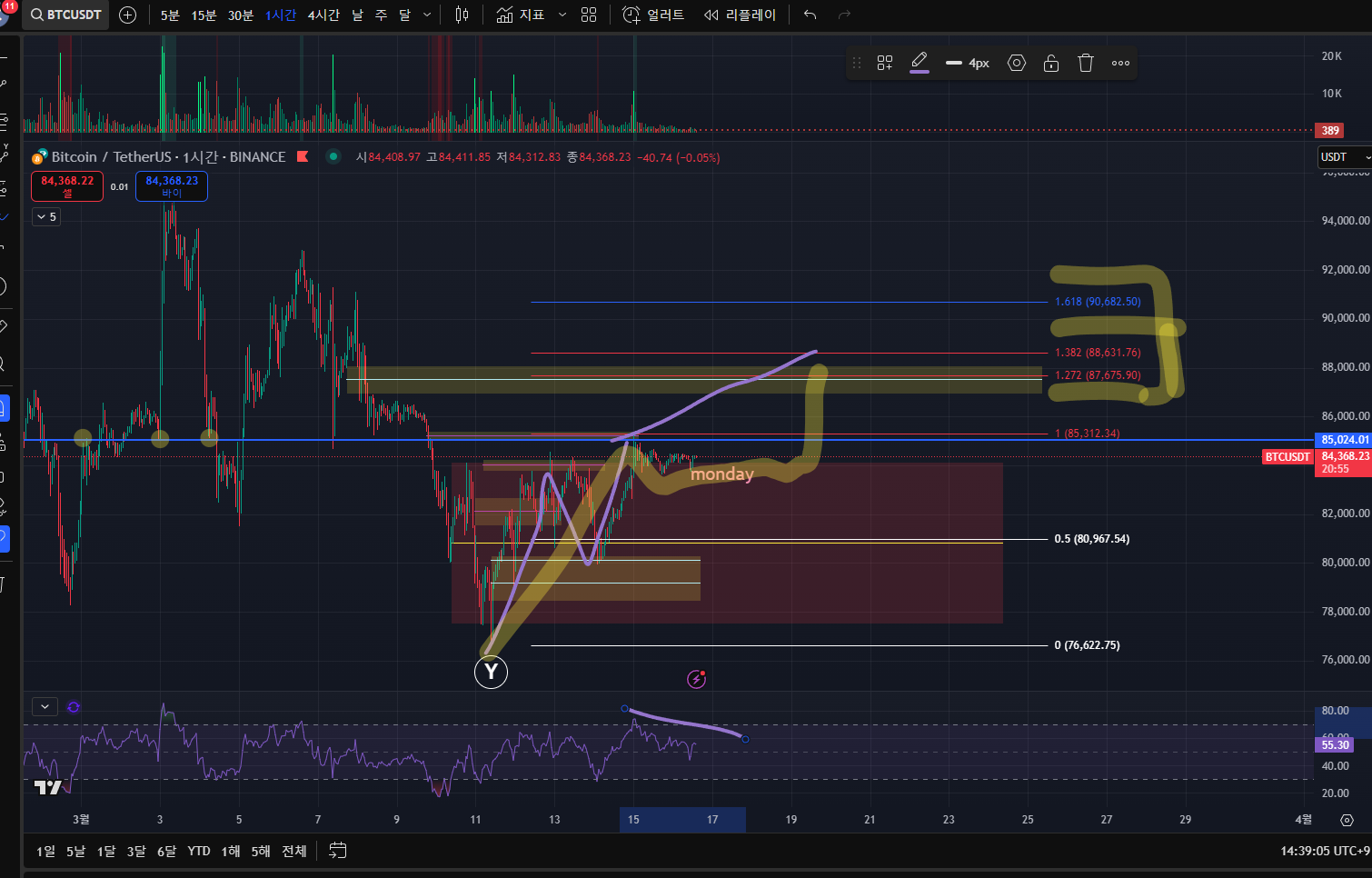Switch to the 5분 interval

pos(170,15)
